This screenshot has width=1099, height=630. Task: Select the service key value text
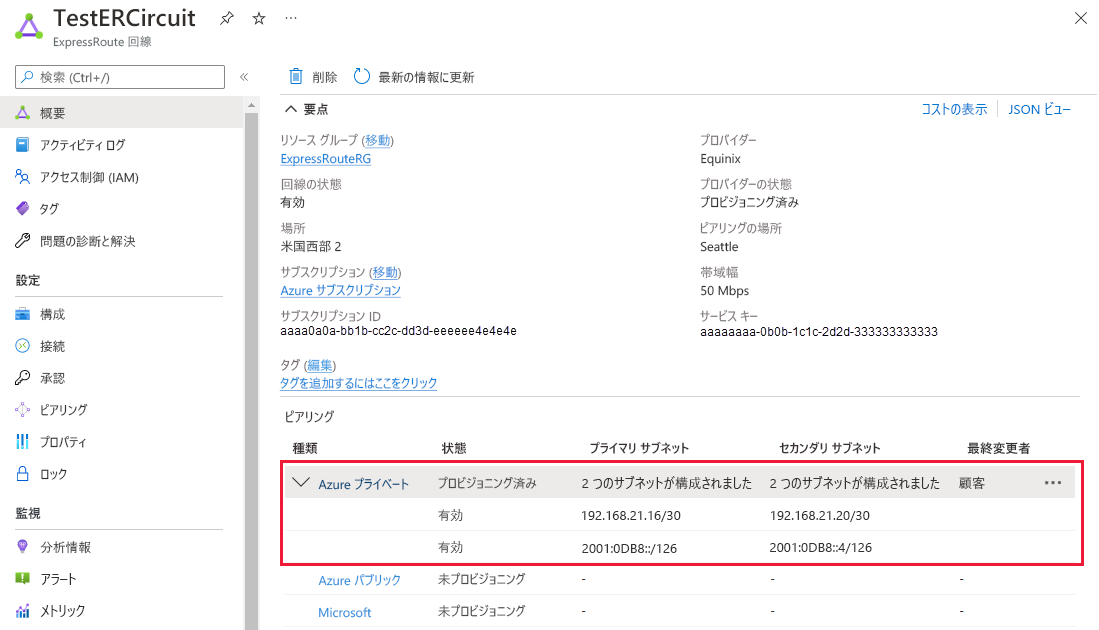[x=819, y=332]
